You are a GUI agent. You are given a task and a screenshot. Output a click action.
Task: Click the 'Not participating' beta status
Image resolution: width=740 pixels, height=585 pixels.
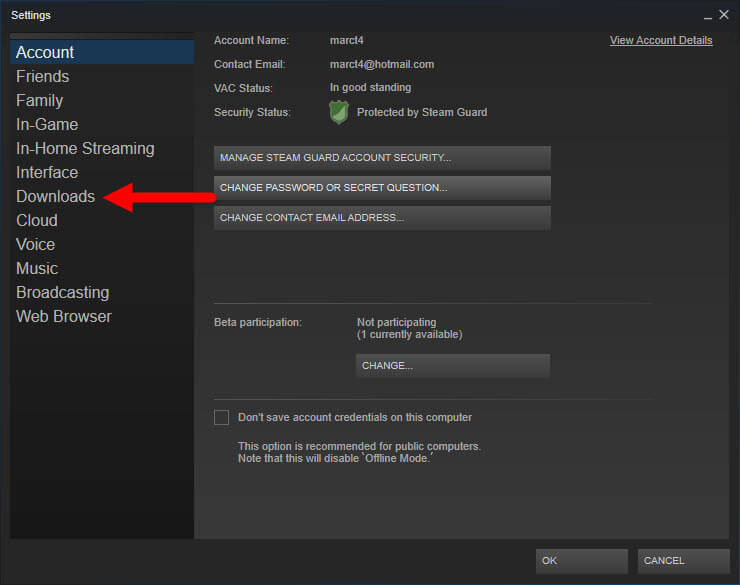click(396, 323)
